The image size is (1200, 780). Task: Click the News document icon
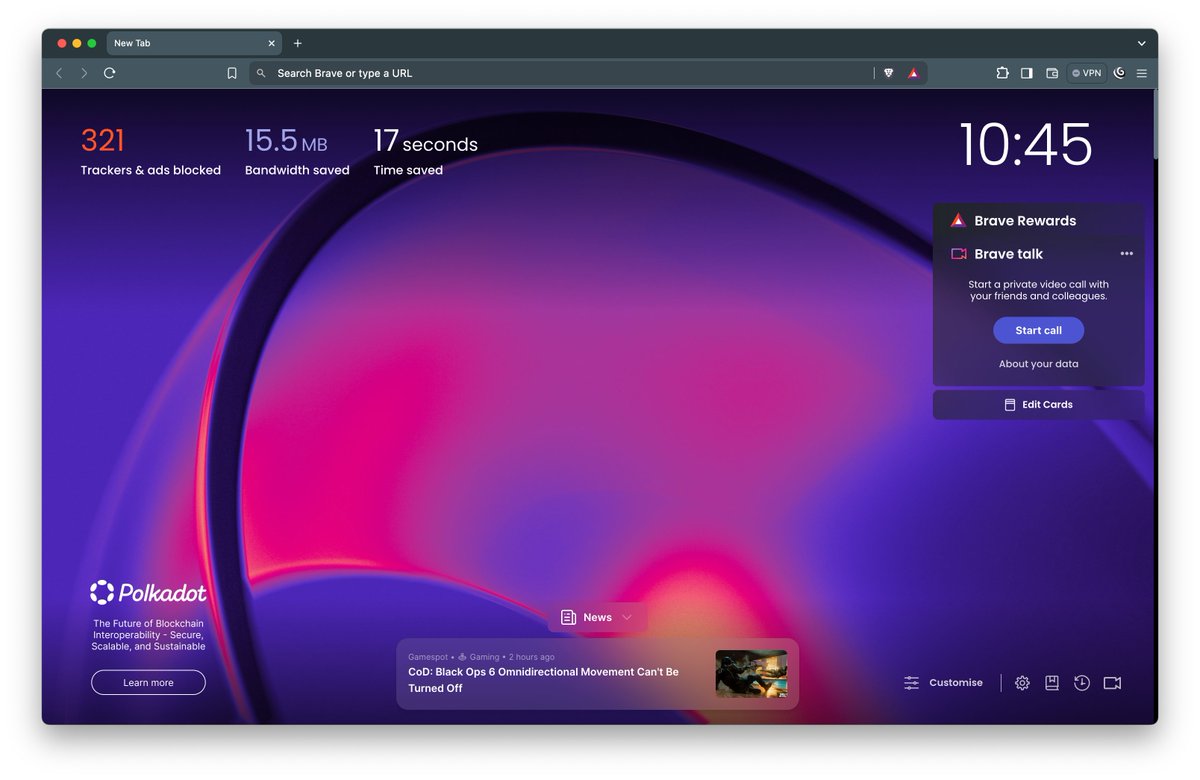(568, 617)
